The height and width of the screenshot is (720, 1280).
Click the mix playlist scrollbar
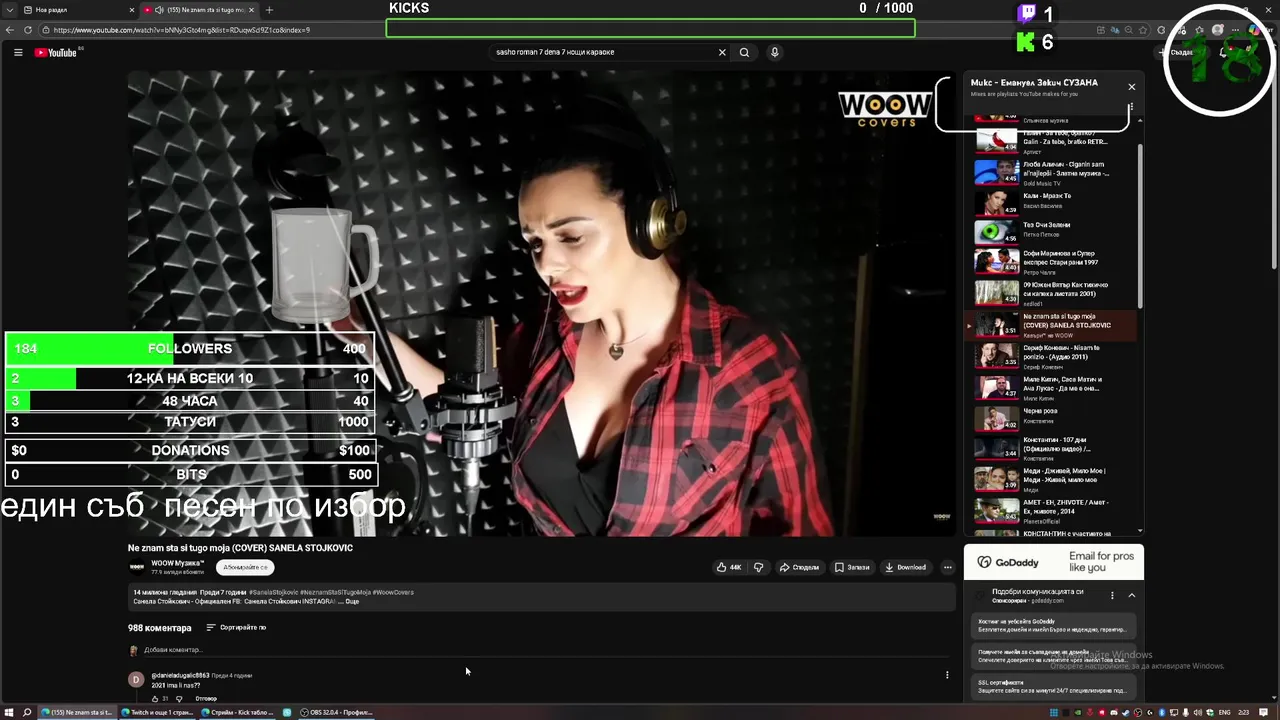pos(1140,225)
